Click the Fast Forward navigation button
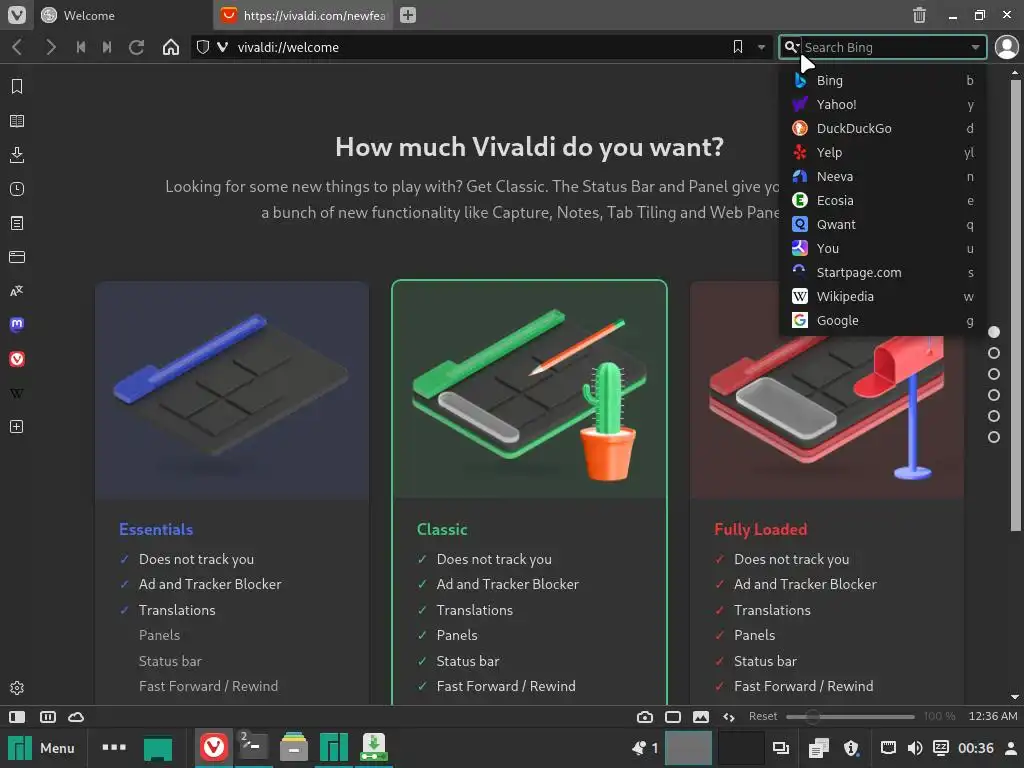 pyautogui.click(x=107, y=47)
